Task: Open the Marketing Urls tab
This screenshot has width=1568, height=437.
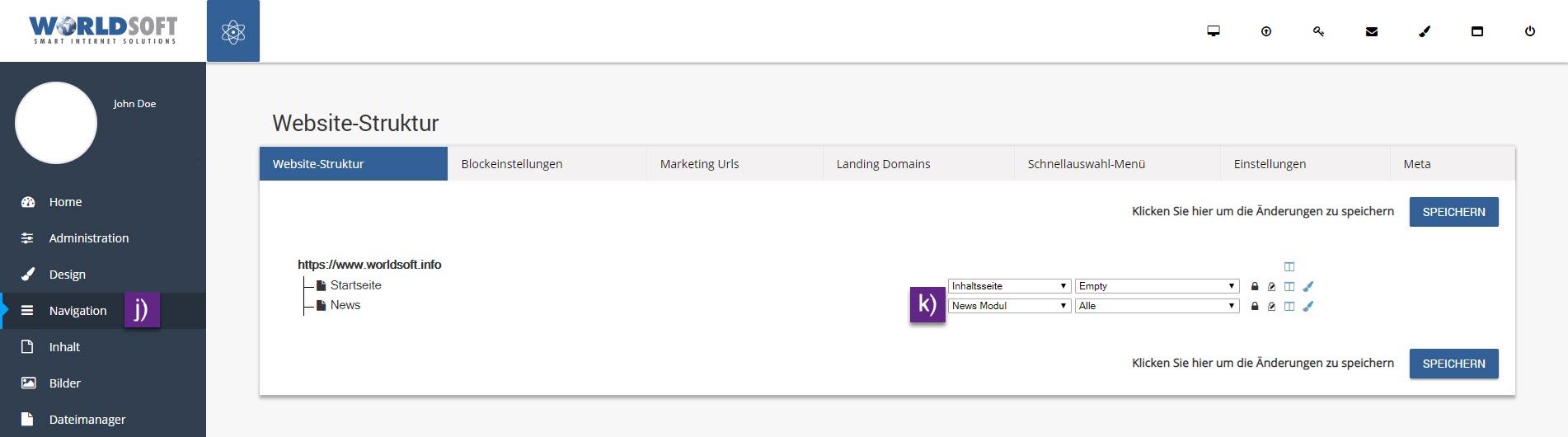Action: point(699,164)
